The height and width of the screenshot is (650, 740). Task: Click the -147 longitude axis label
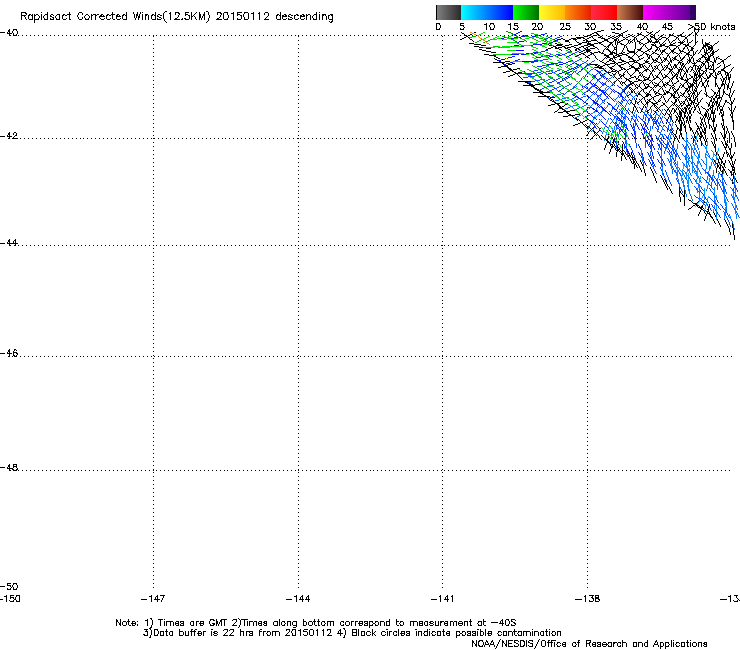pyautogui.click(x=153, y=599)
